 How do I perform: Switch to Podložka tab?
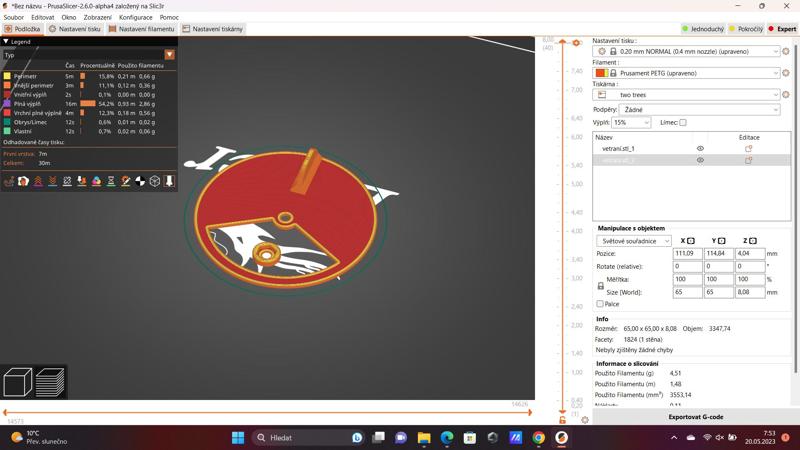coord(22,29)
